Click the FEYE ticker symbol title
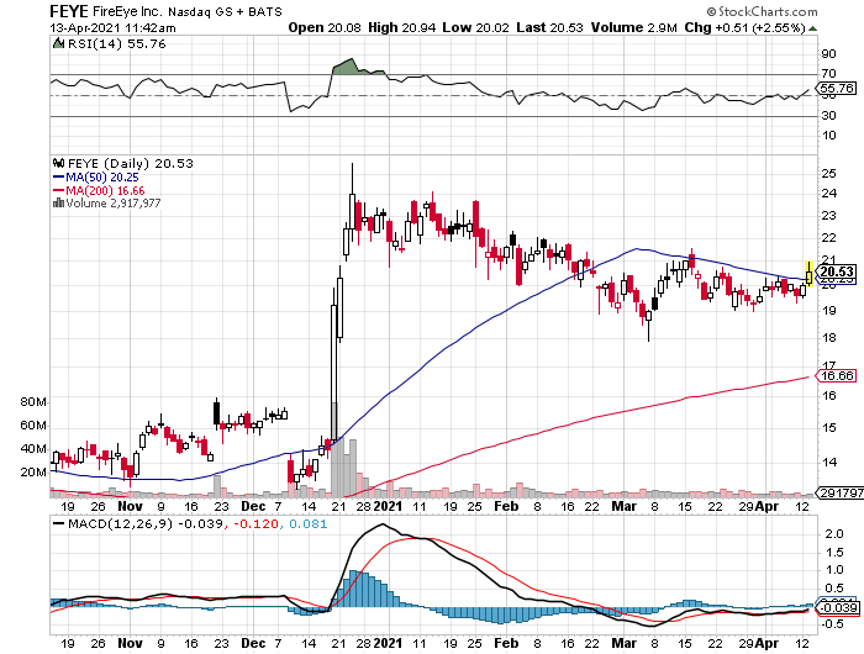Image resolution: width=864 pixels, height=654 pixels. click(x=69, y=11)
